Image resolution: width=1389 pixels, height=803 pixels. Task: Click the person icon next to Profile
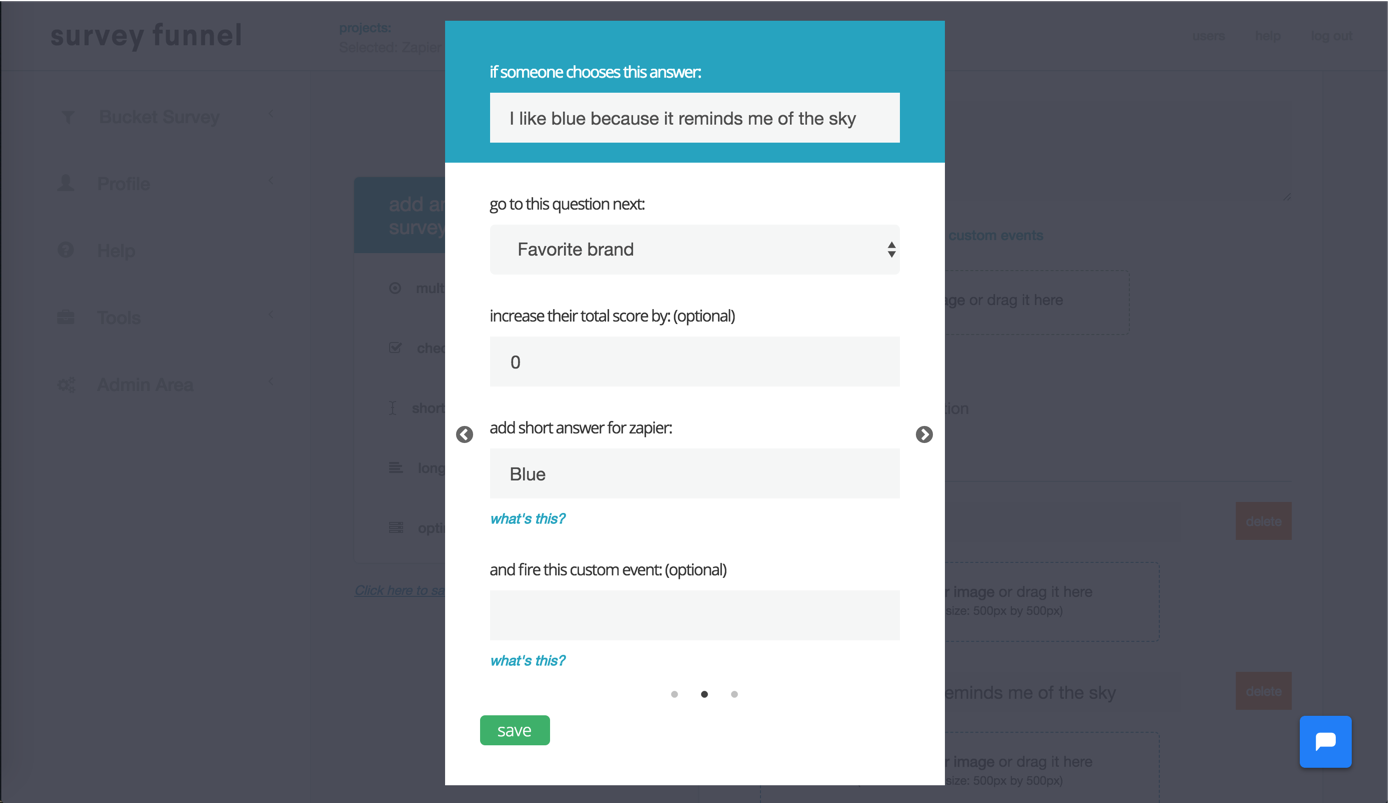coord(66,184)
